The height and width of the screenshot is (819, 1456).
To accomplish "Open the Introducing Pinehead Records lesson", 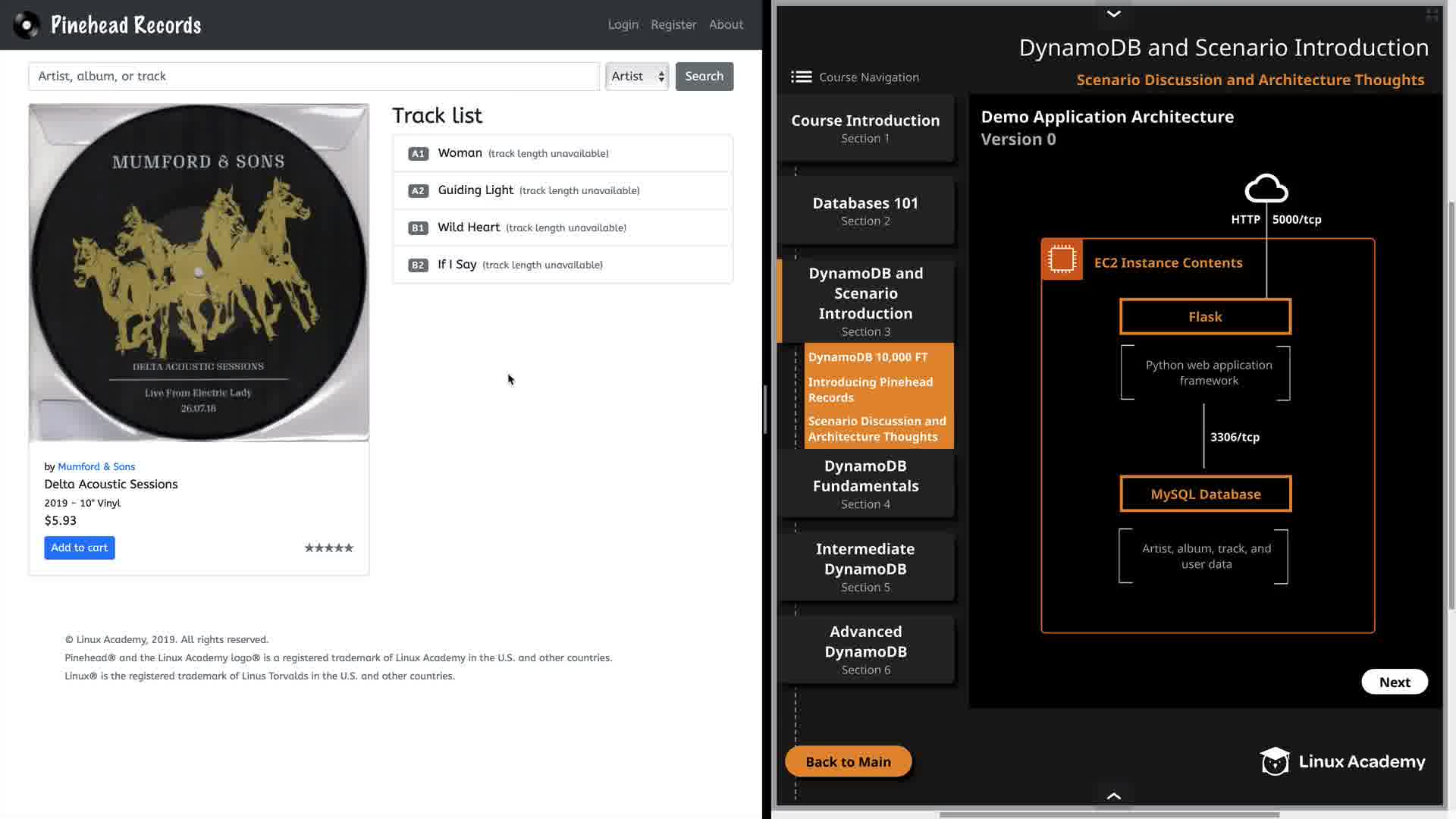I will click(x=870, y=389).
